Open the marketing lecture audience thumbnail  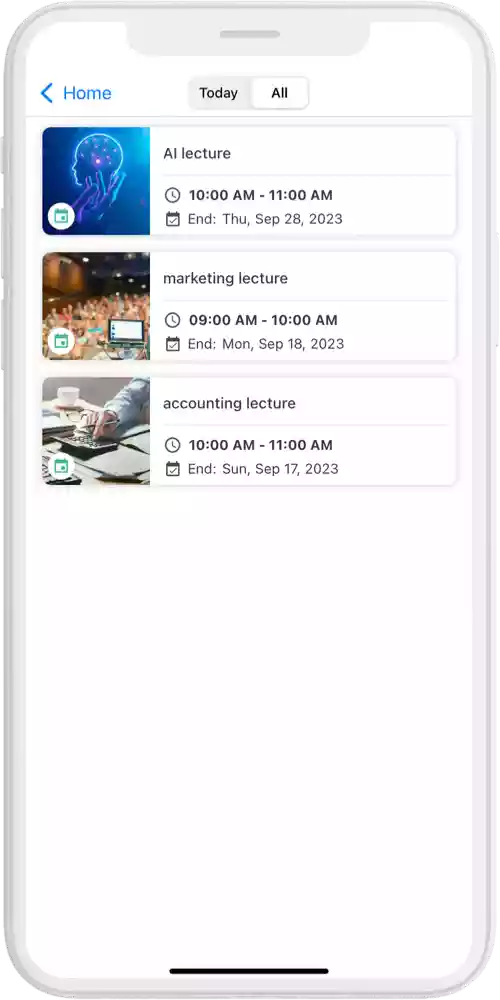tap(96, 306)
